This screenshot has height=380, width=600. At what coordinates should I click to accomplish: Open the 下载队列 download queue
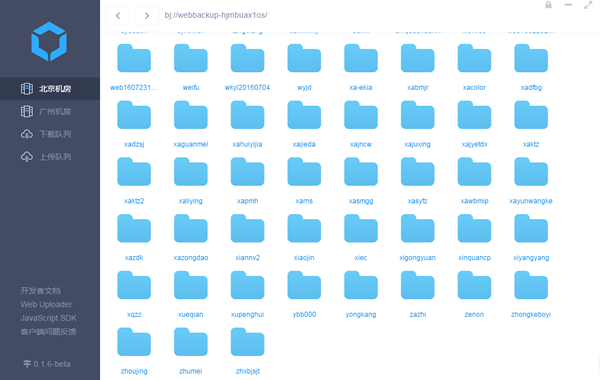click(50, 134)
